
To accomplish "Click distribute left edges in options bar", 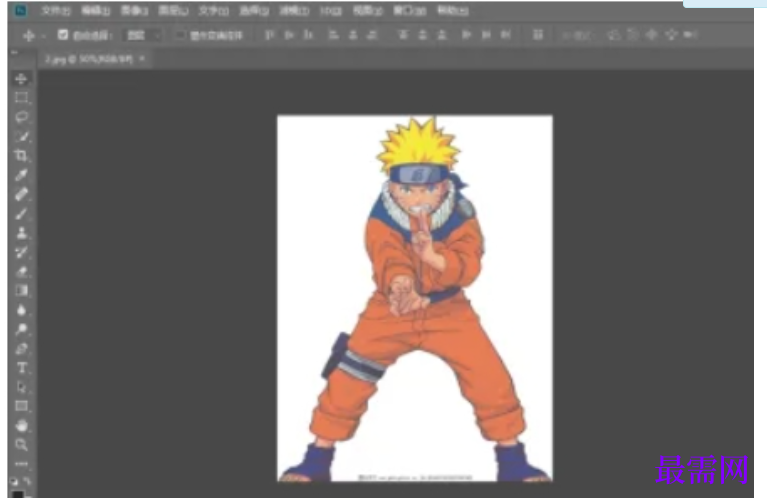I will pos(466,35).
